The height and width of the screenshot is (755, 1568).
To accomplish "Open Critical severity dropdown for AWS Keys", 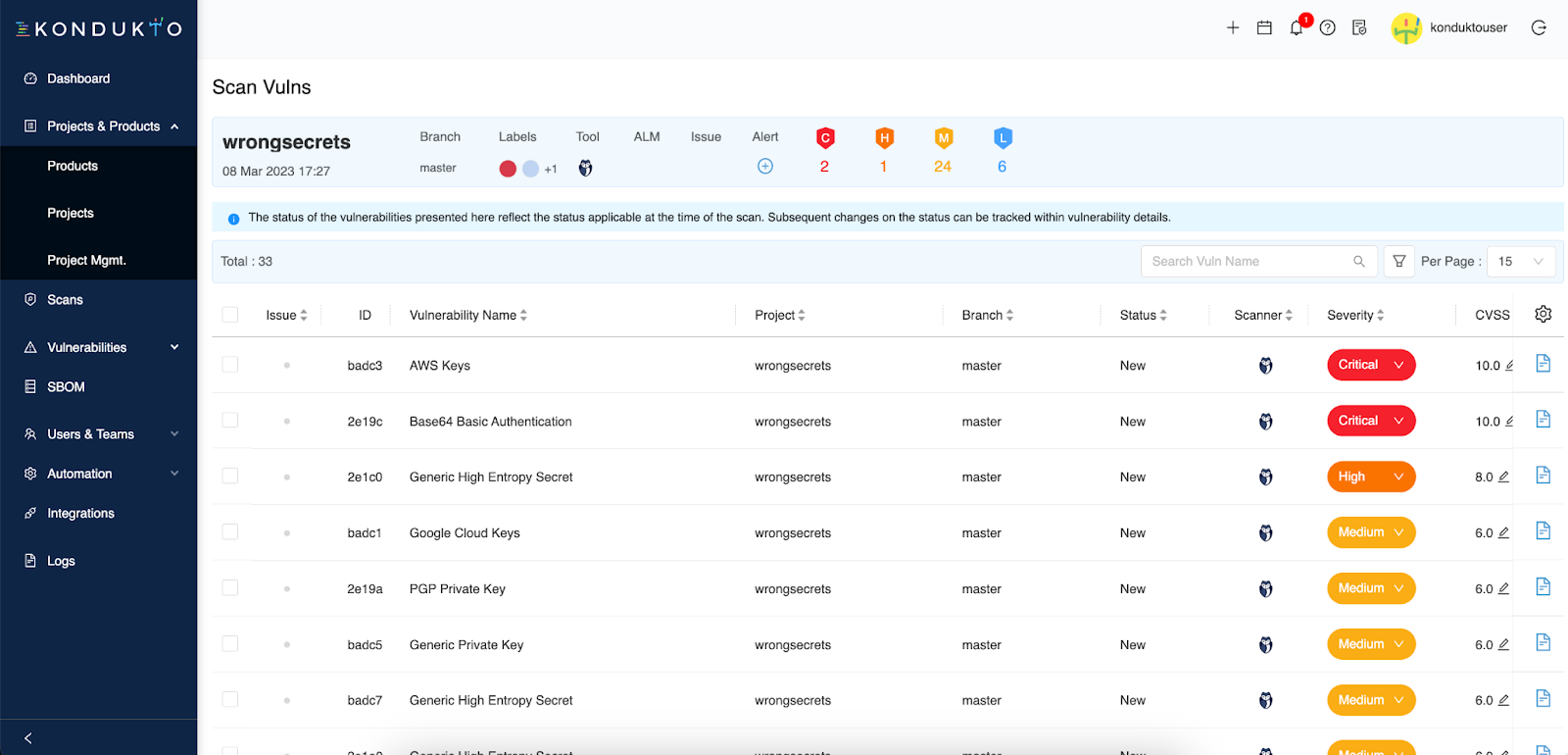I will (x=1371, y=365).
